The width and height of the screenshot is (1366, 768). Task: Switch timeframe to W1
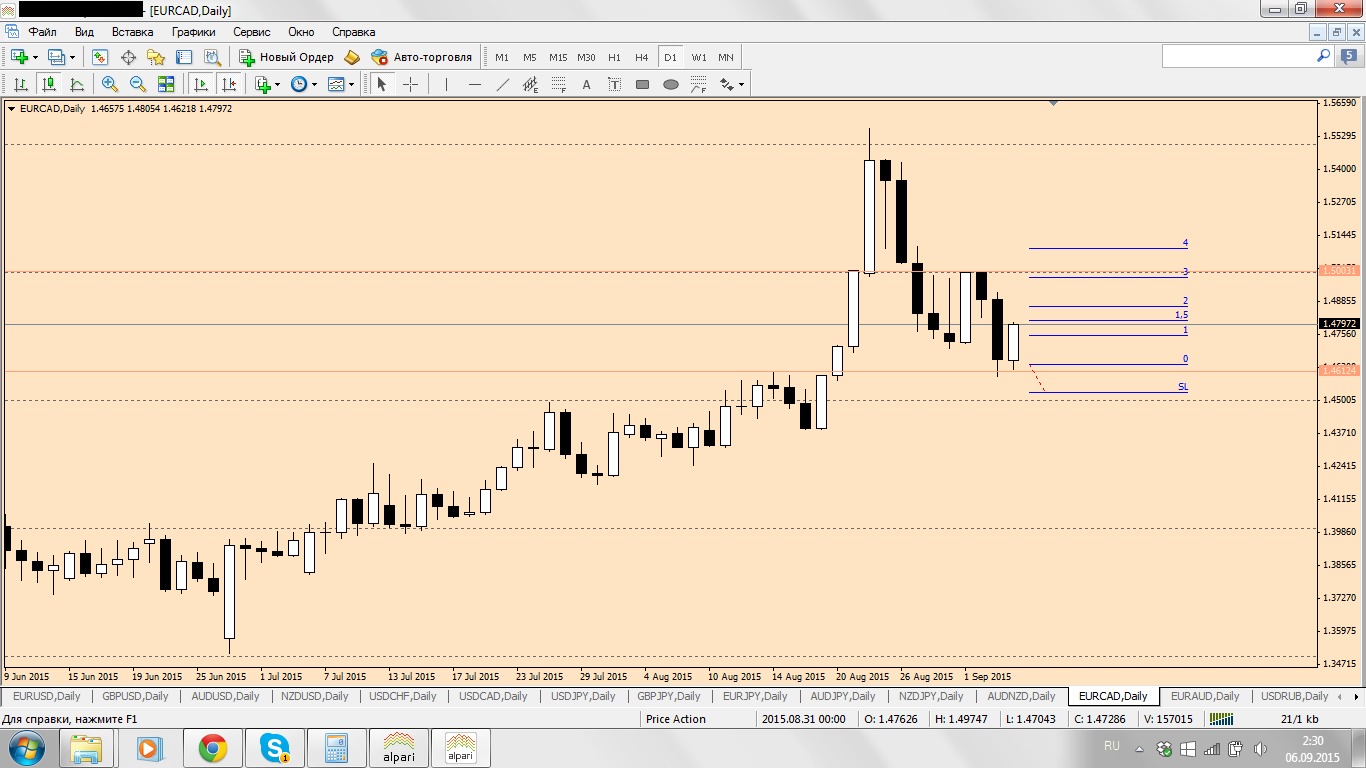coord(698,57)
